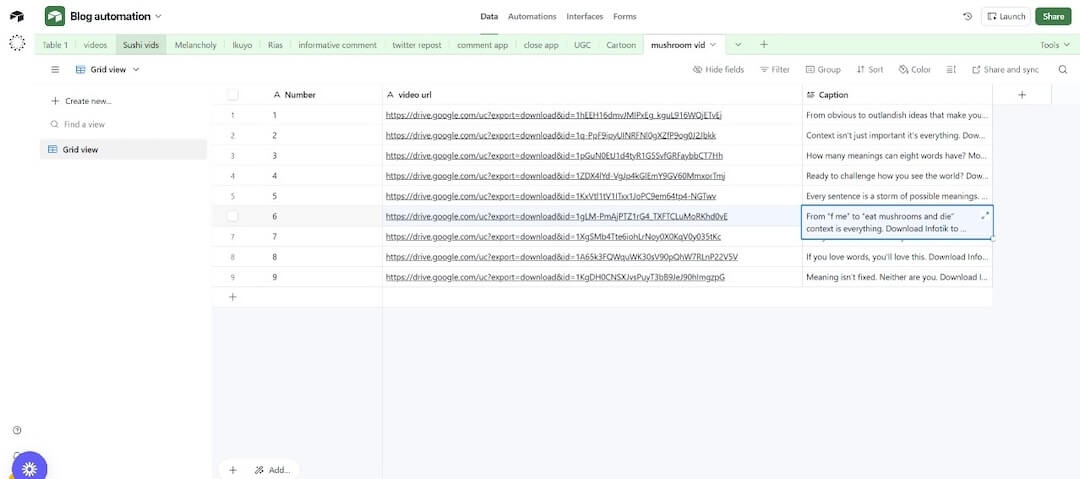Toggle the sidebar hamburger menu
1080x479 pixels.
click(x=55, y=70)
